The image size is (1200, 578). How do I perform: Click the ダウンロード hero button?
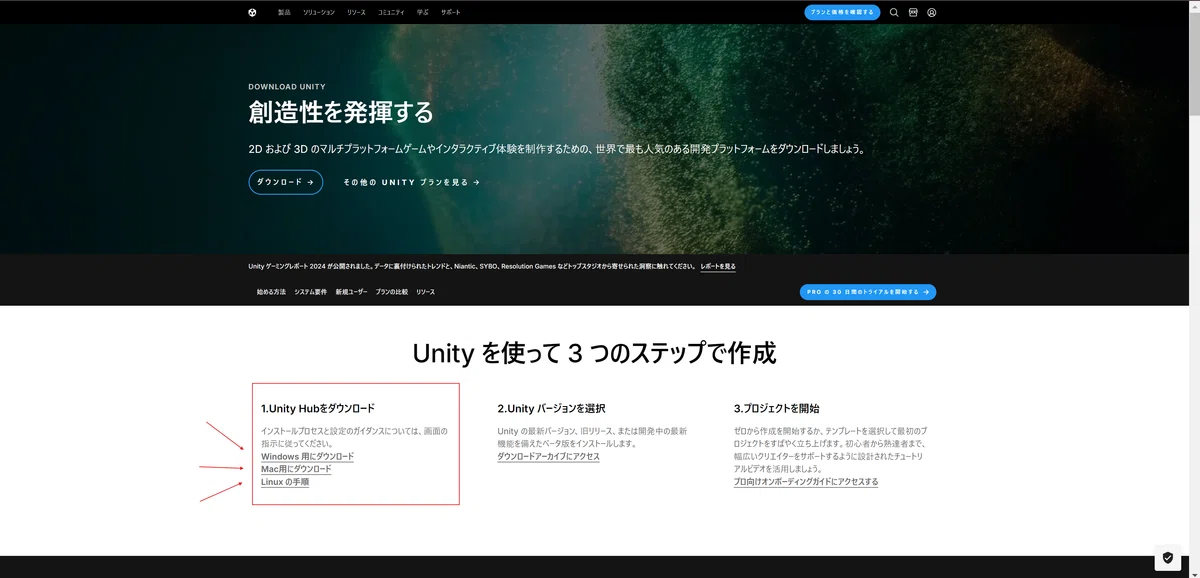[286, 182]
